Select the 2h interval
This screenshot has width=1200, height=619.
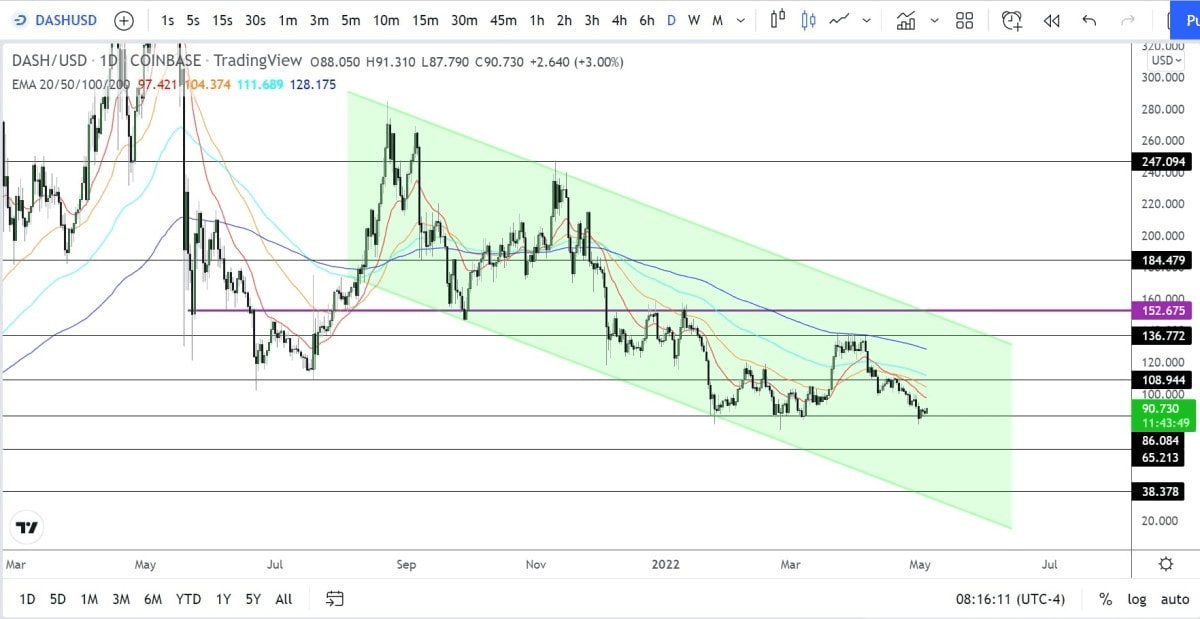point(564,20)
